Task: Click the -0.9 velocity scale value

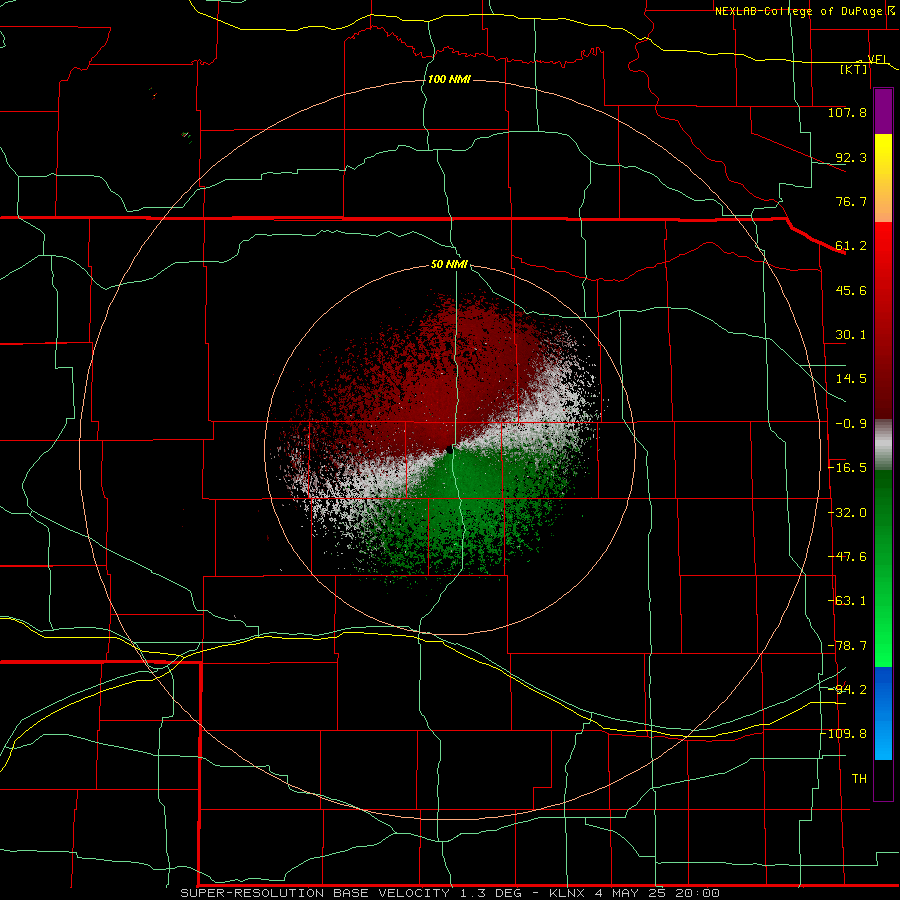Action: (x=851, y=424)
